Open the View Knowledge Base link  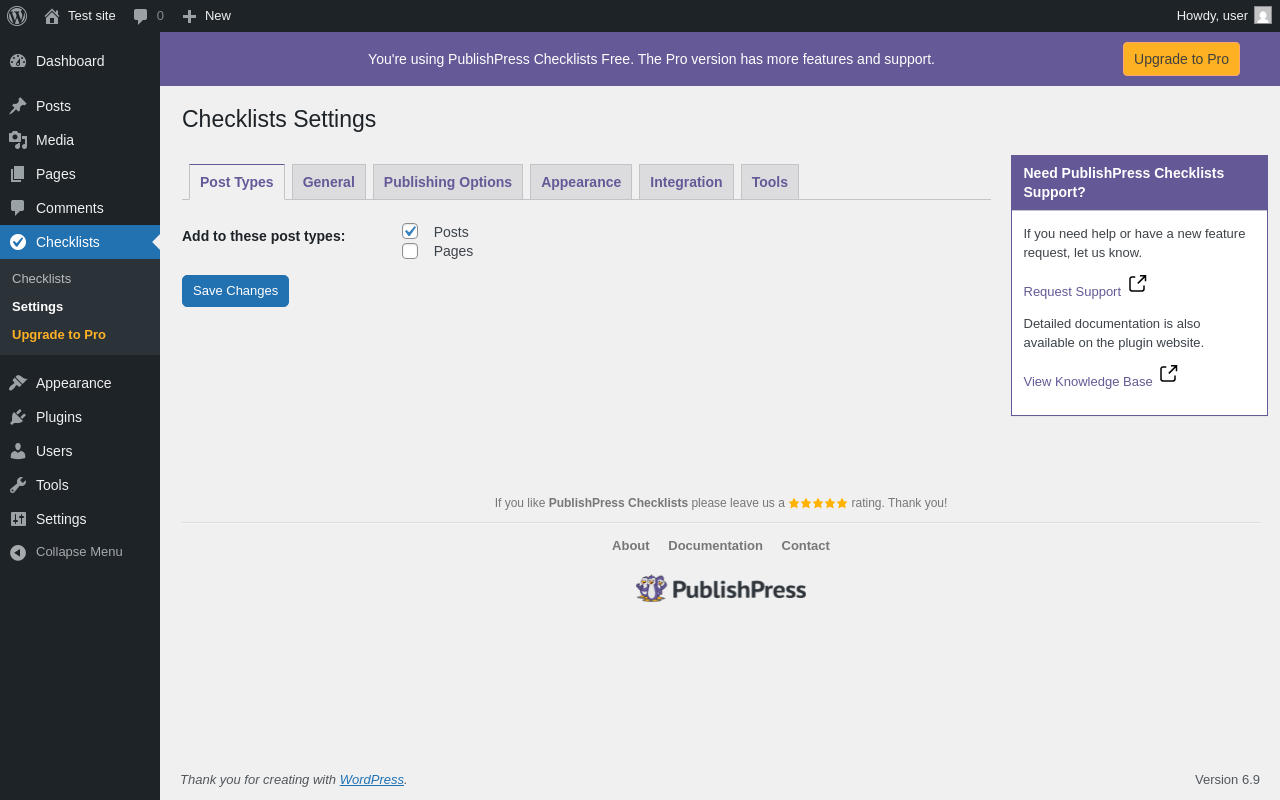(1088, 382)
